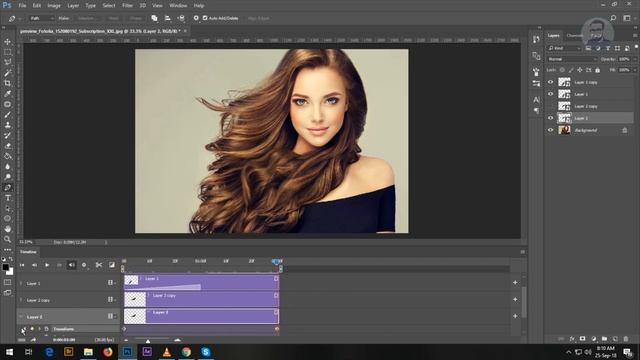
Task: Expand Layer 1 track in timeline
Action: [21, 283]
